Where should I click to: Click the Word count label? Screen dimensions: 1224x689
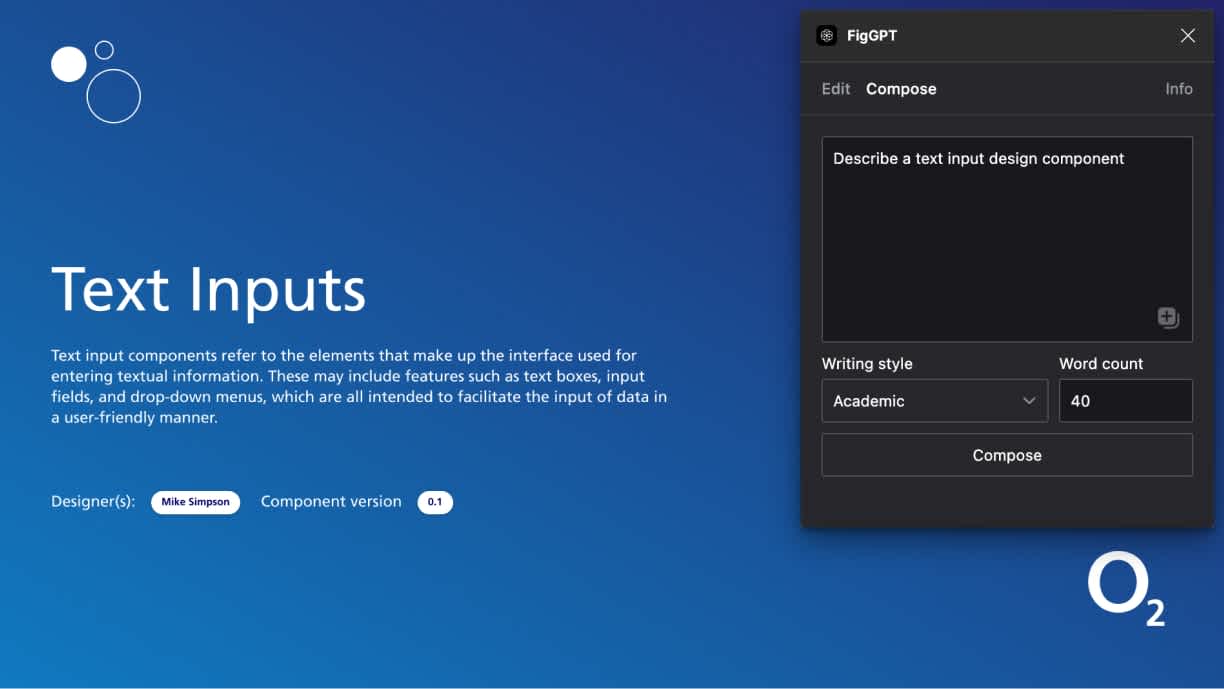[x=1101, y=364]
